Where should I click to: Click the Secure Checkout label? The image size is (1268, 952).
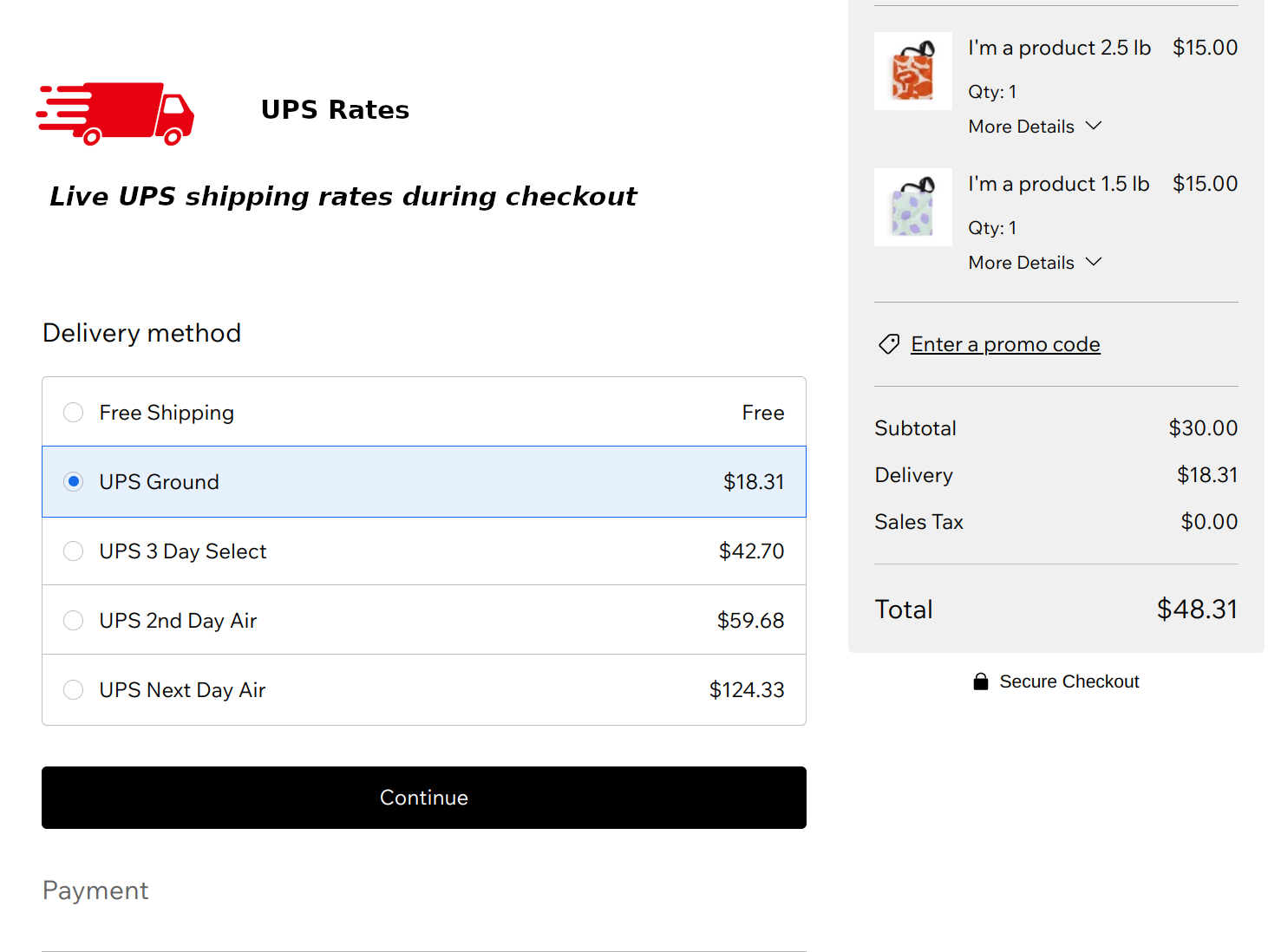point(1069,681)
